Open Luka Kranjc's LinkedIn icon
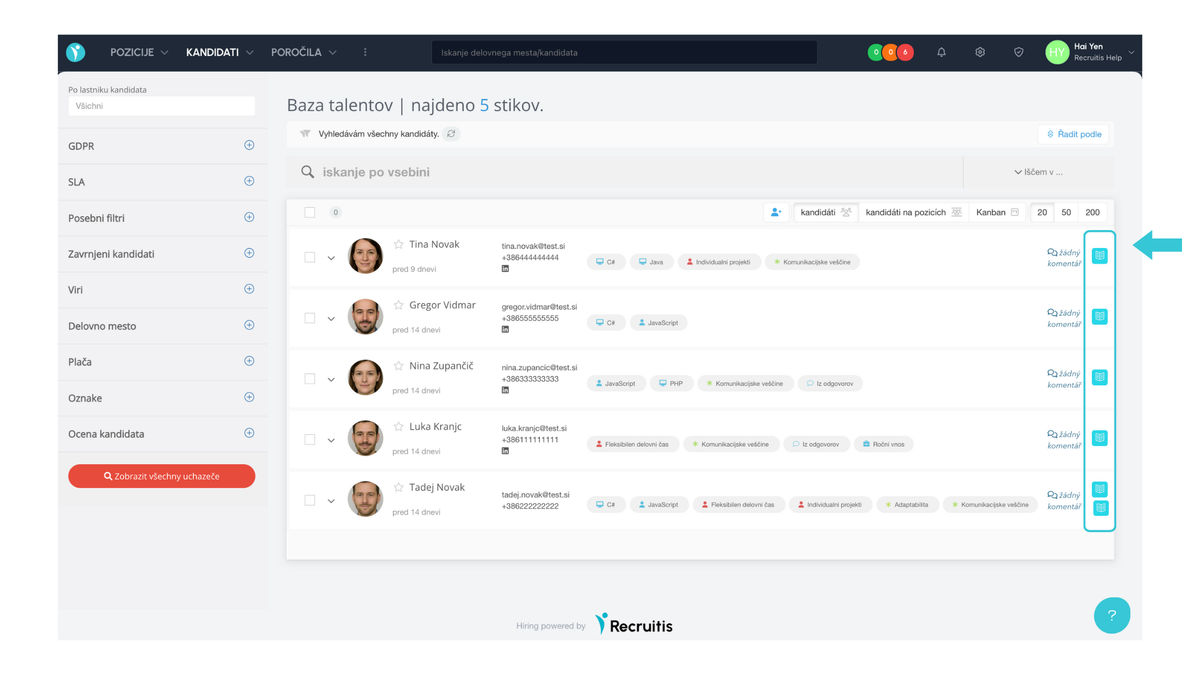 pos(505,451)
